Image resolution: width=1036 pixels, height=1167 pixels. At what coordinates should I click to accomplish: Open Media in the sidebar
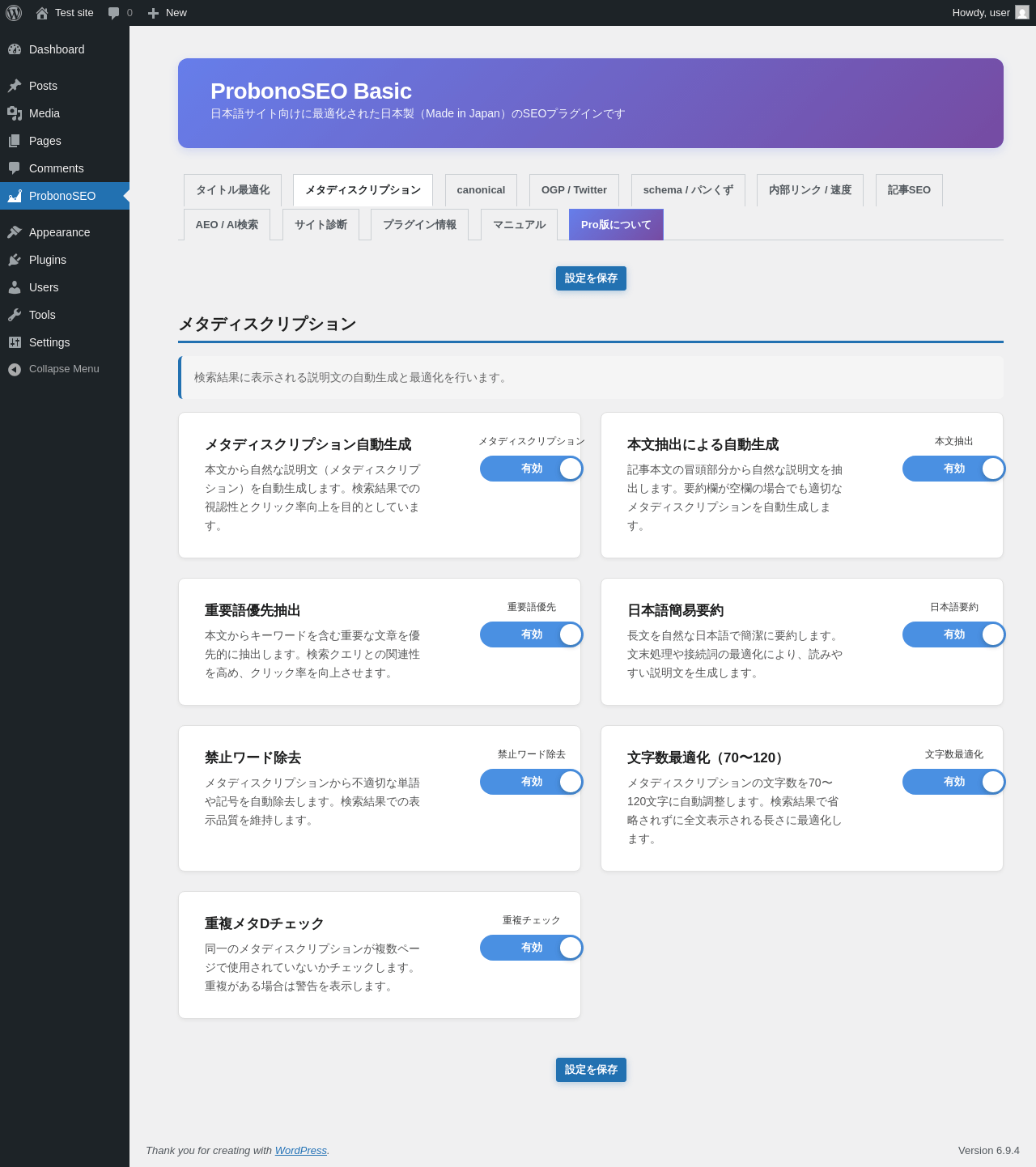tap(65, 113)
